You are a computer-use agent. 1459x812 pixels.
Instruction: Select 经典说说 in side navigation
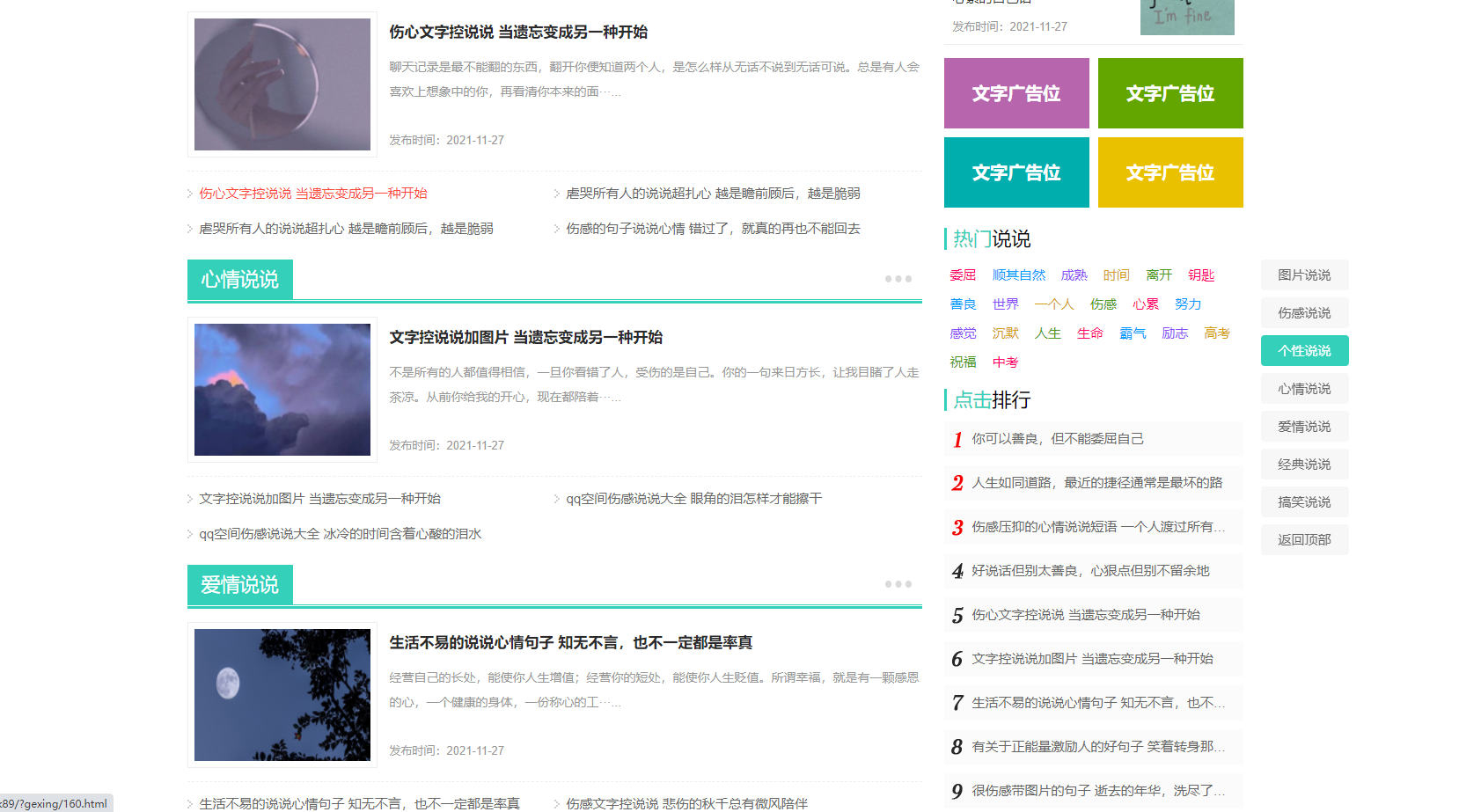pyautogui.click(x=1305, y=464)
